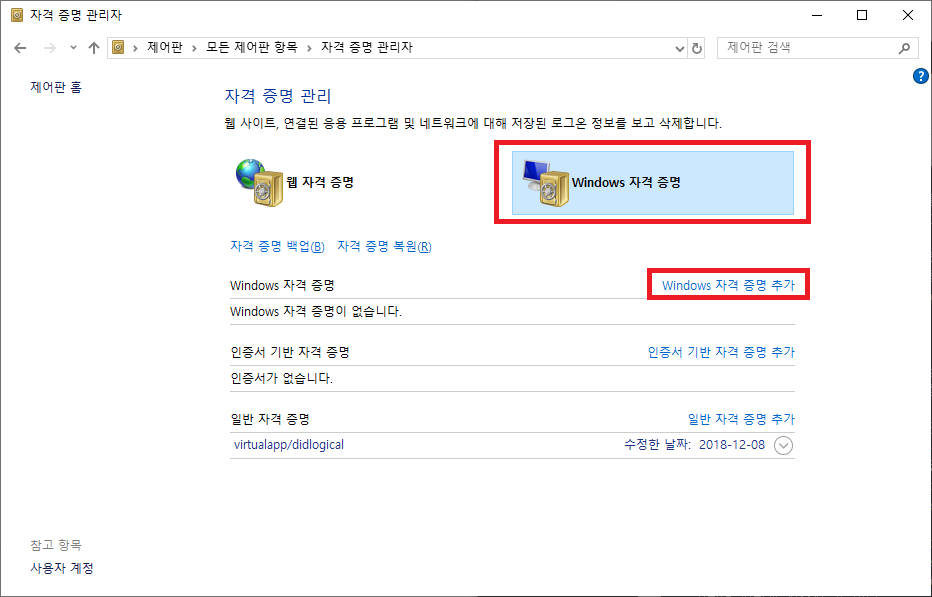This screenshot has width=932, height=597.
Task: Maximize the Credential Manager window
Action: (862, 15)
